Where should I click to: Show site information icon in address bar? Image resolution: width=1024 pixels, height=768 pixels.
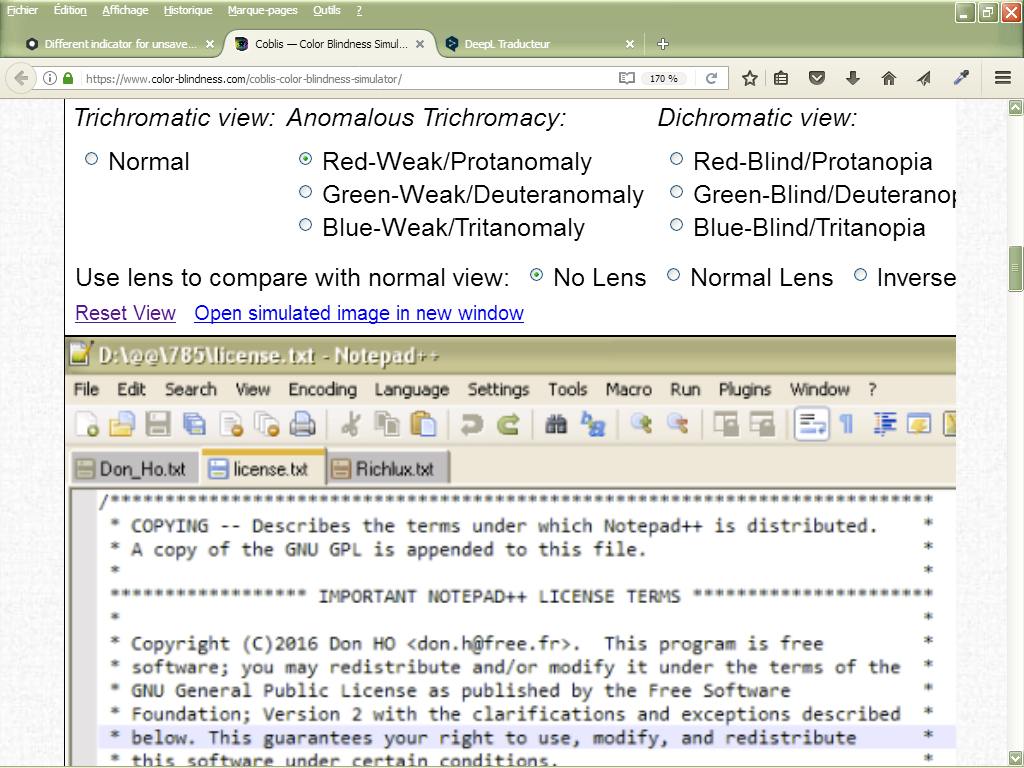pyautogui.click(x=50, y=78)
